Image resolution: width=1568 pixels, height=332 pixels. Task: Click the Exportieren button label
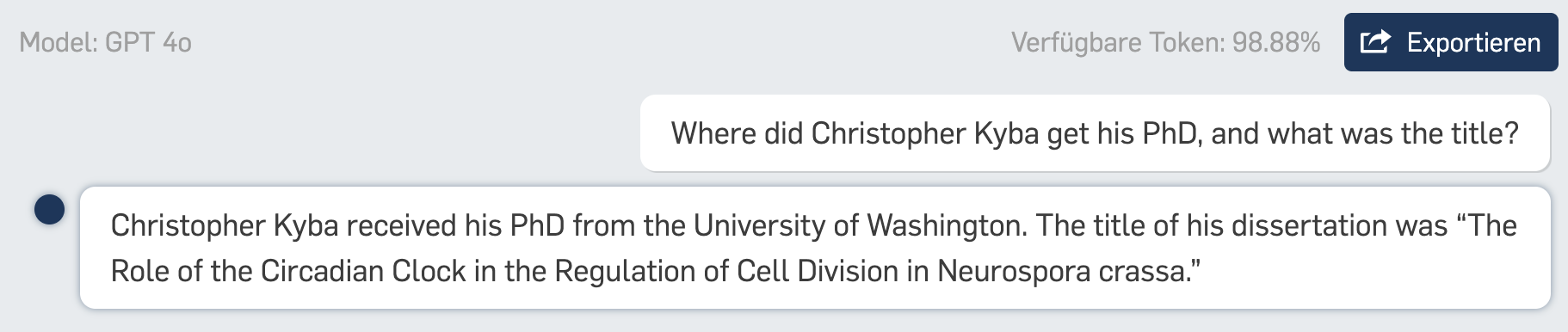[1473, 42]
